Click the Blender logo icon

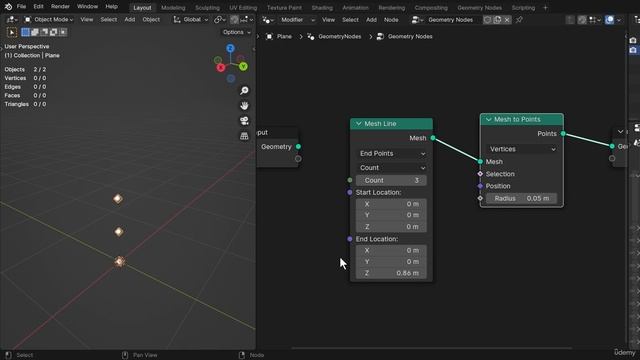tap(8, 7)
